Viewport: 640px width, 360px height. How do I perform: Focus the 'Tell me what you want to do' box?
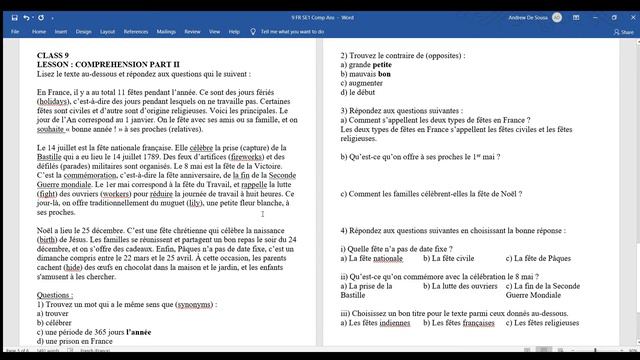[x=292, y=31]
